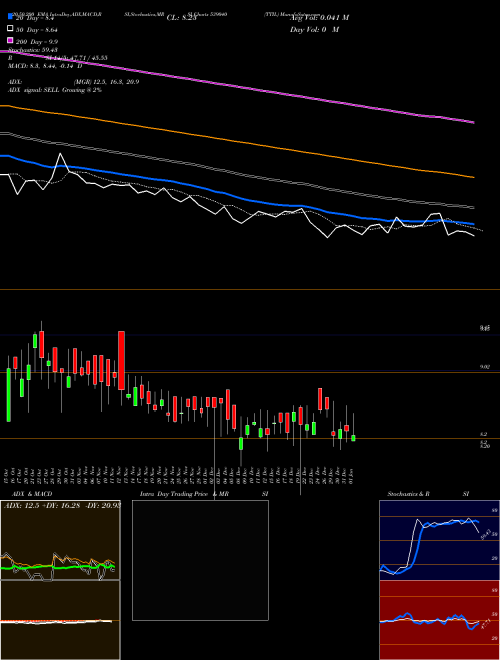Click the 'ADX & MACD' panel title
Viewport: 500px width, 660px height.
point(32,494)
